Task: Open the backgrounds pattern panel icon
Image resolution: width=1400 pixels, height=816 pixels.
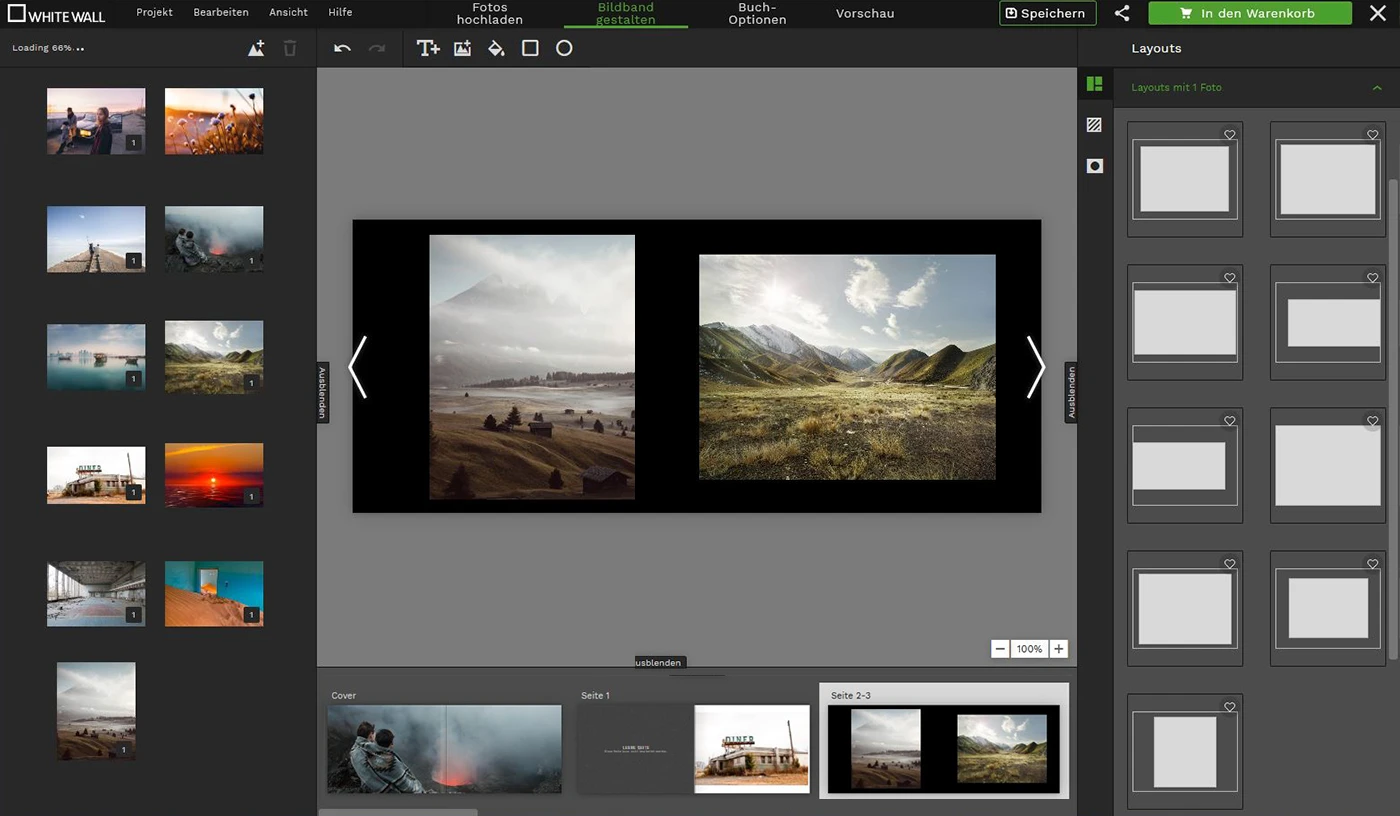Action: (x=1094, y=125)
